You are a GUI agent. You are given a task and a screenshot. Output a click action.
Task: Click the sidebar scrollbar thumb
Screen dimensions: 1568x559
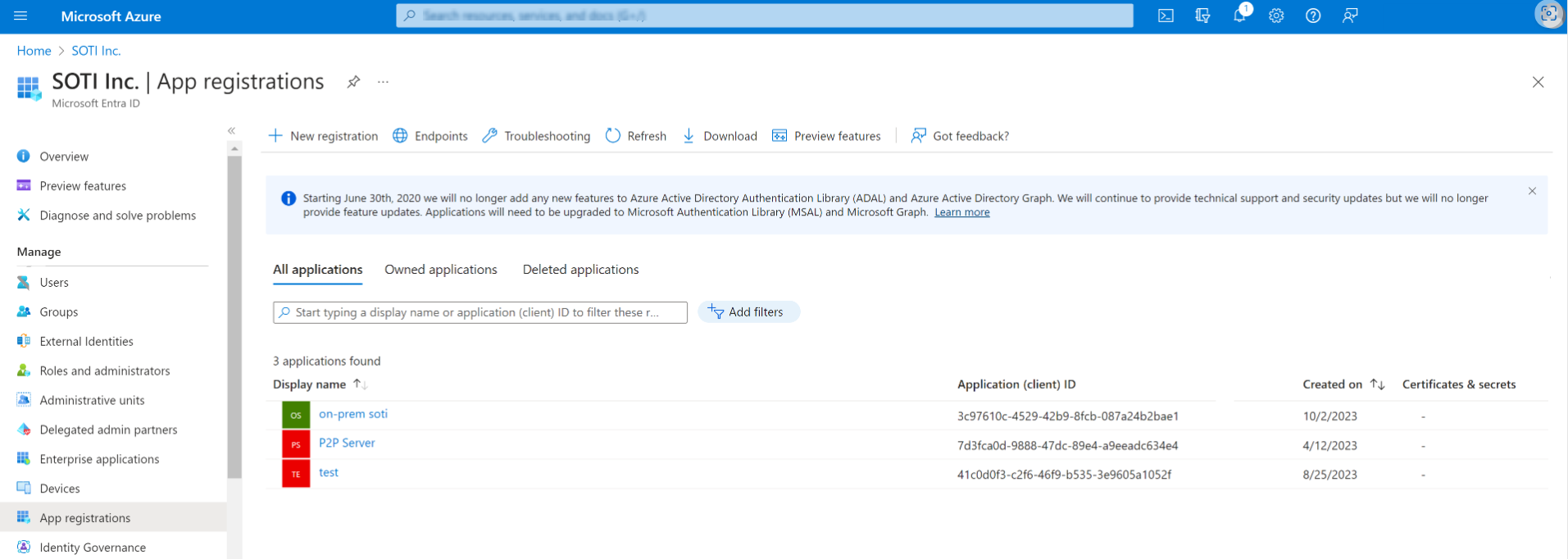click(x=234, y=316)
